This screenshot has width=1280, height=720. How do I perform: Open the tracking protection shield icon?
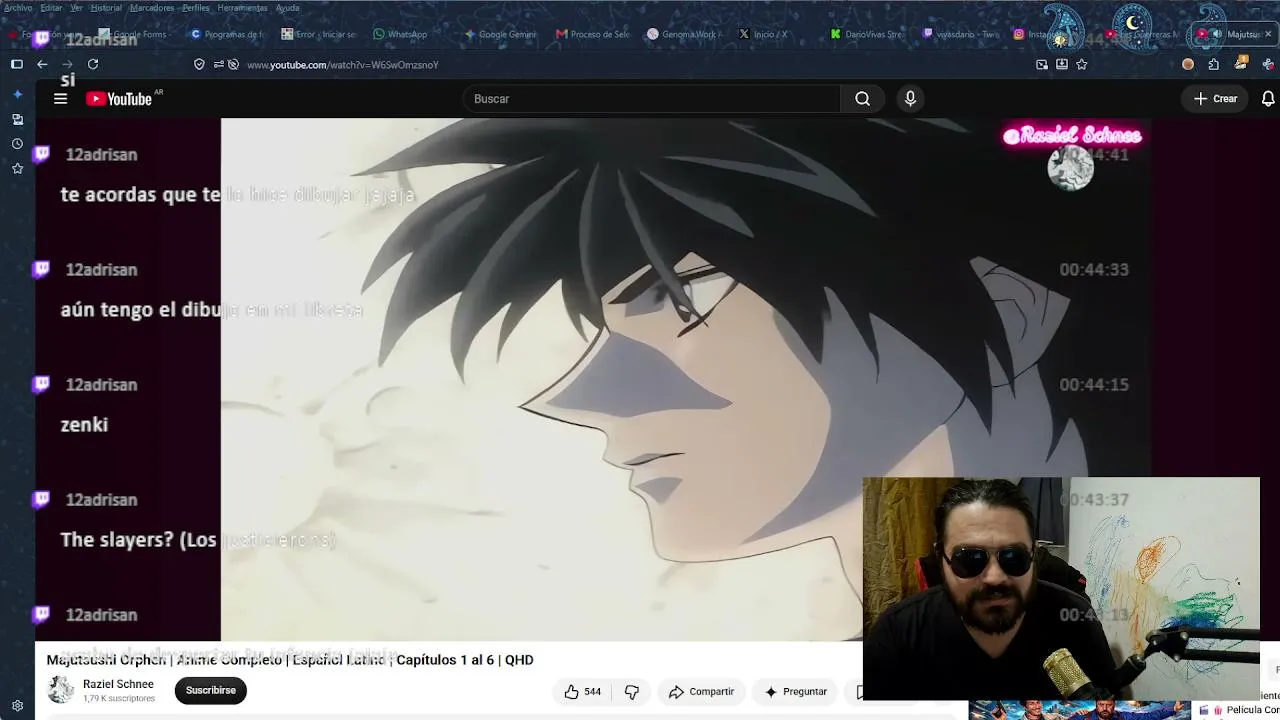(199, 64)
